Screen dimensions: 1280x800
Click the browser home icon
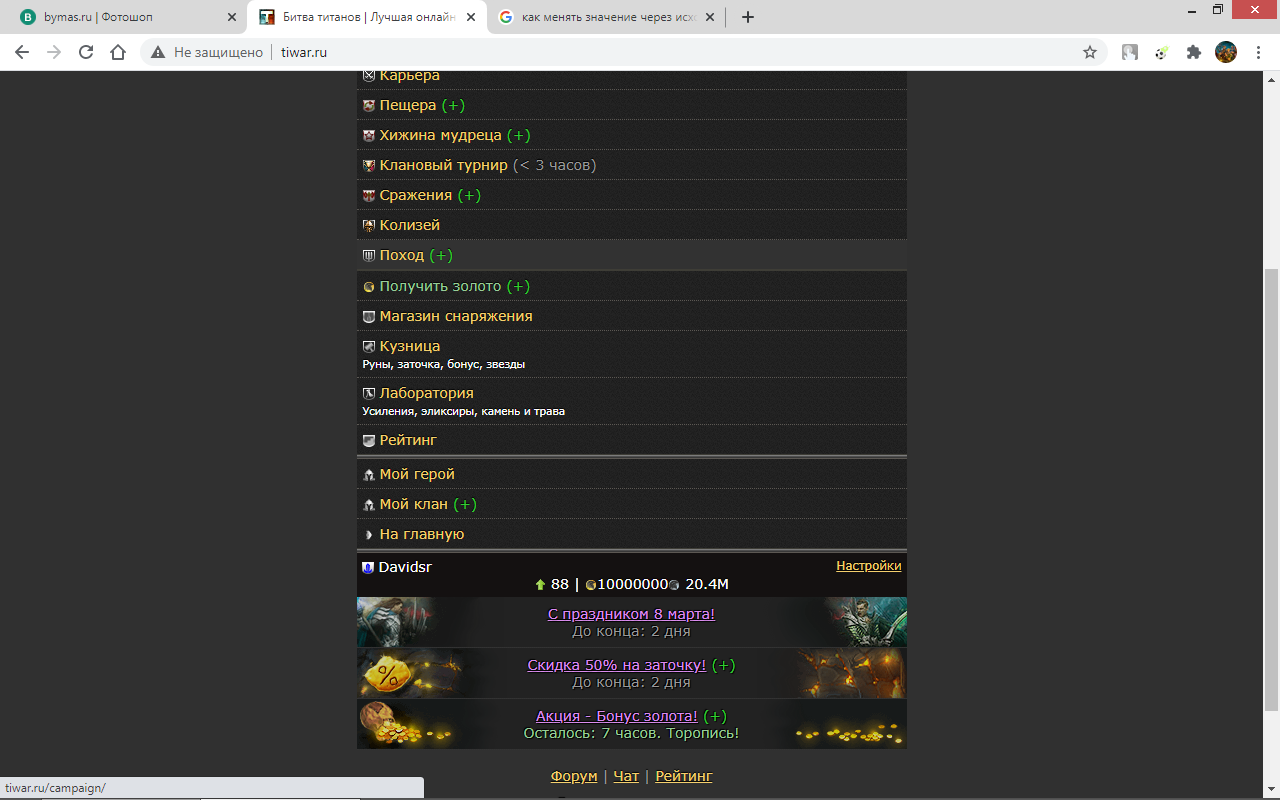coord(118,52)
